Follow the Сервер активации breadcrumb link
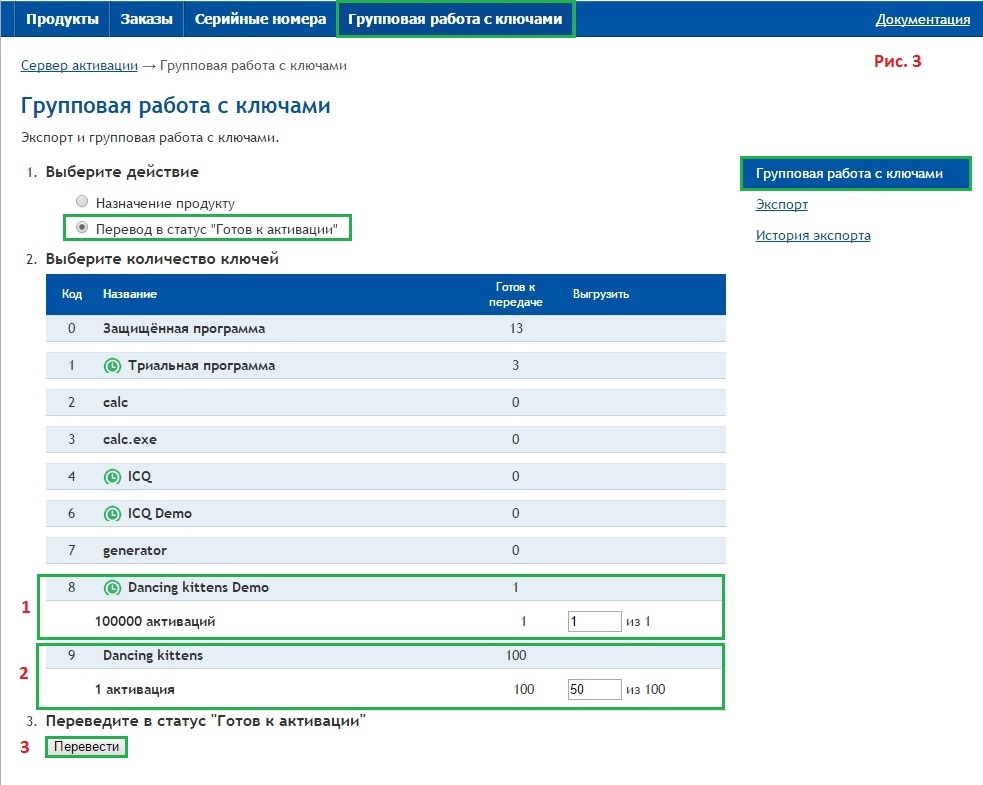The height and width of the screenshot is (785, 983). click(x=79, y=66)
